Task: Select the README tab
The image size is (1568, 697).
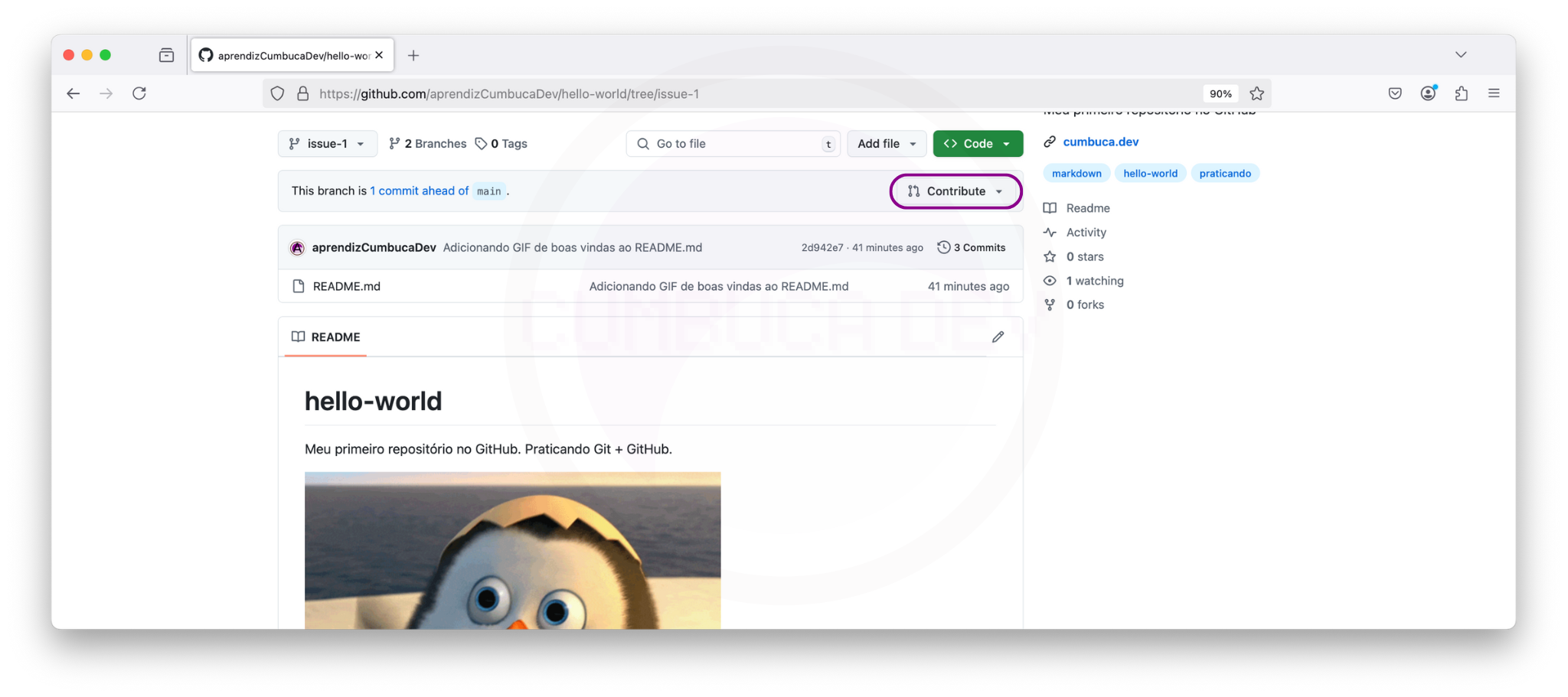Action: [326, 337]
